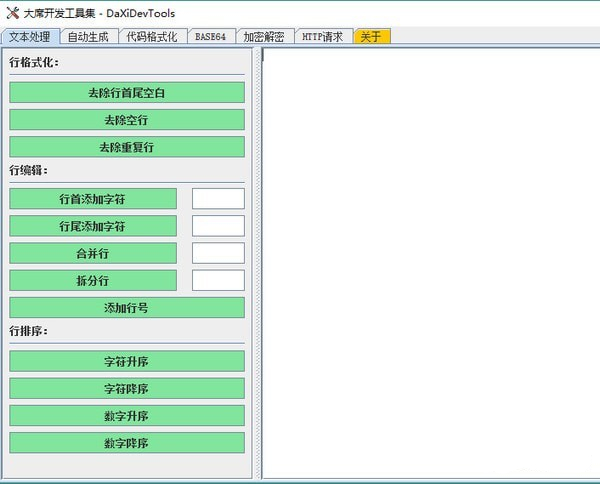Click the 行首添加字符 button
The image size is (600, 484).
pos(93,199)
